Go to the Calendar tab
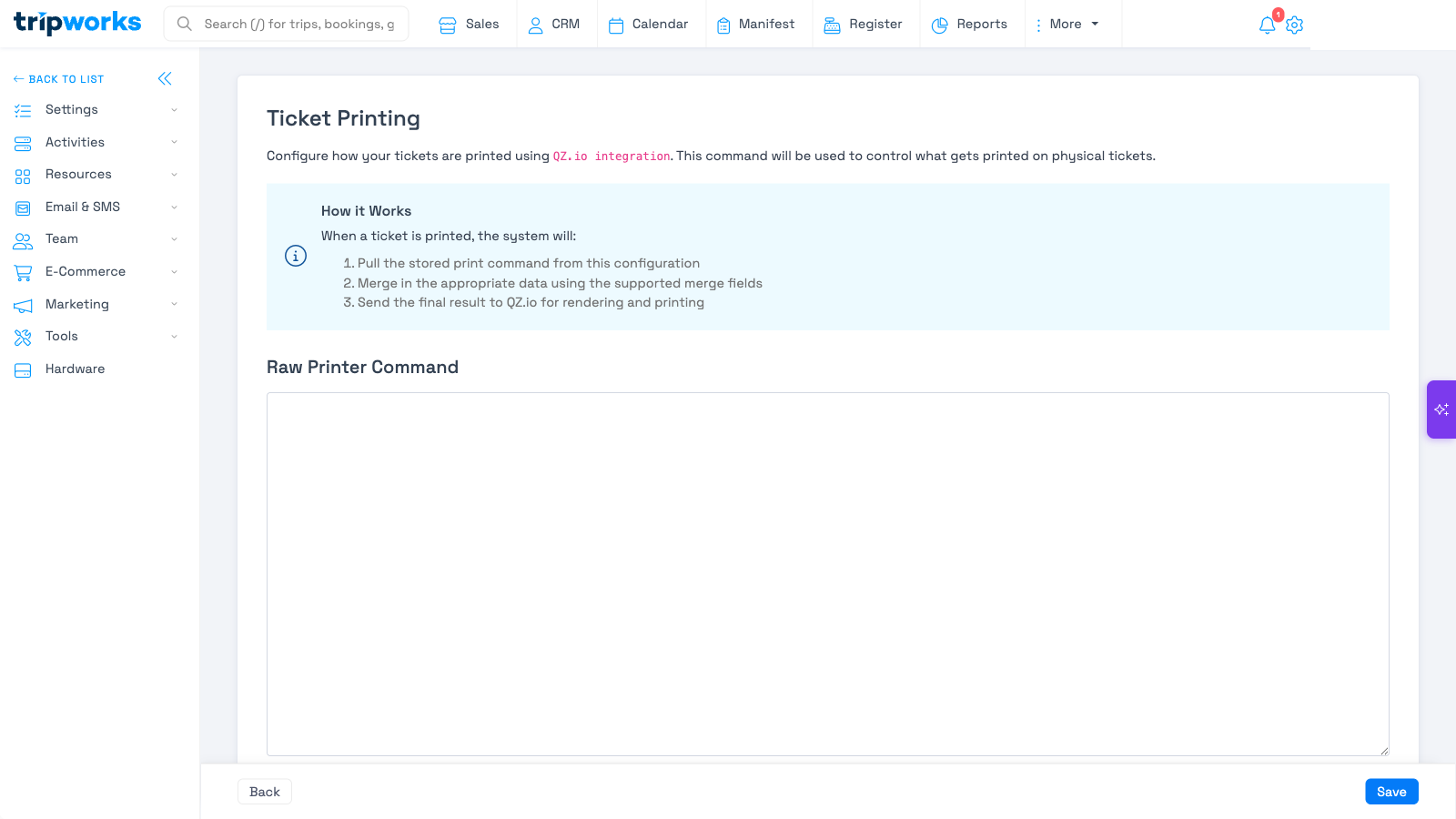Image resolution: width=1456 pixels, height=819 pixels. click(648, 24)
